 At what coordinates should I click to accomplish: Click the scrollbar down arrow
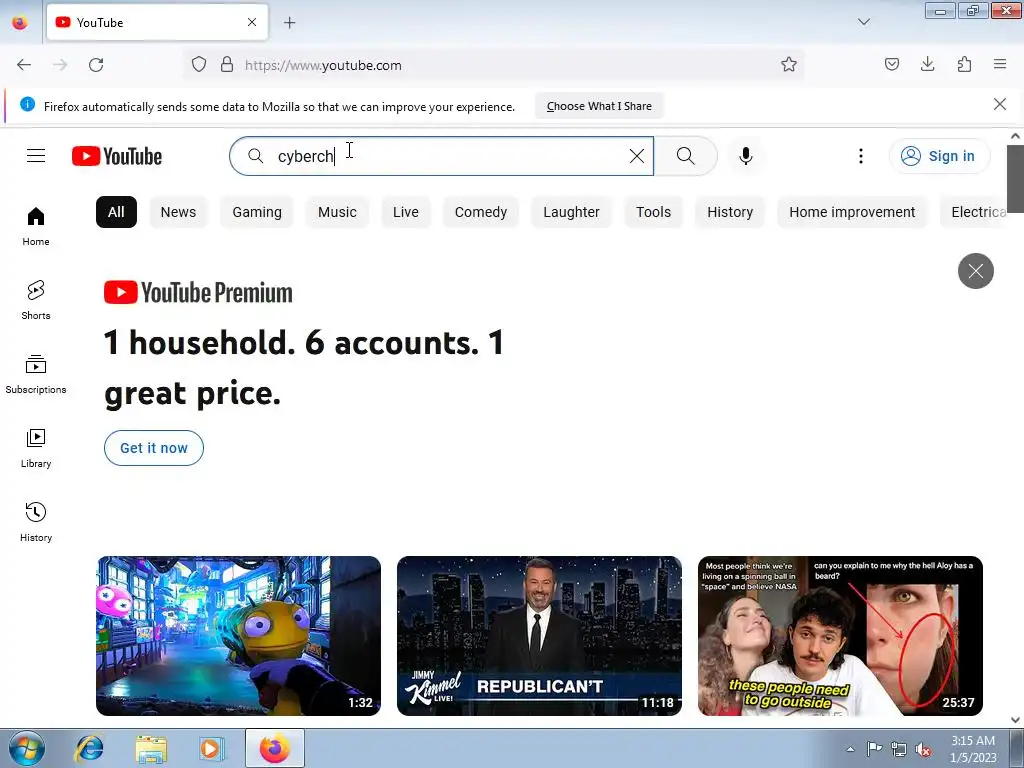click(x=1015, y=720)
